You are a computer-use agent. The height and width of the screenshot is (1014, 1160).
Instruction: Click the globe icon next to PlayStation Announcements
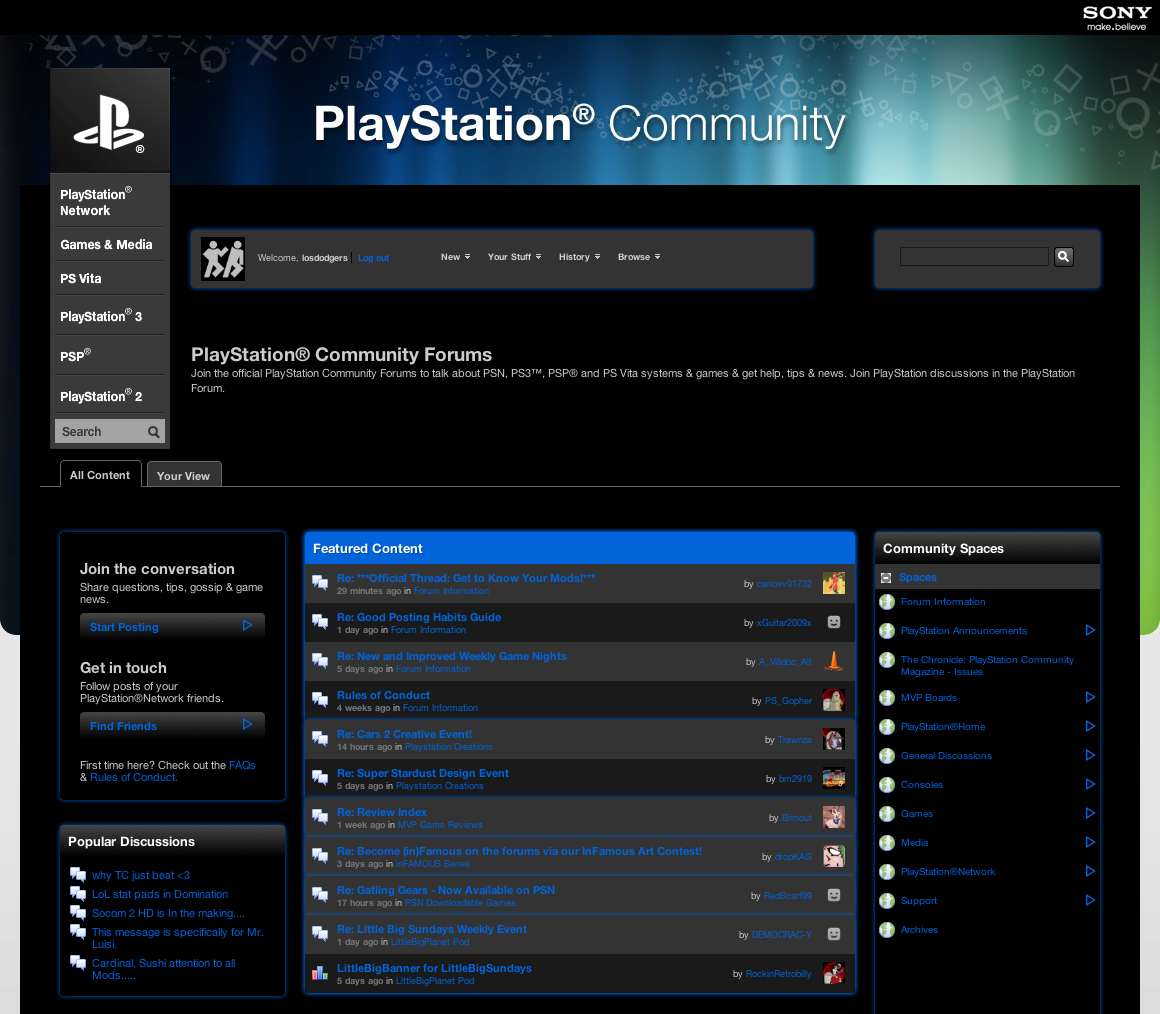coord(887,631)
